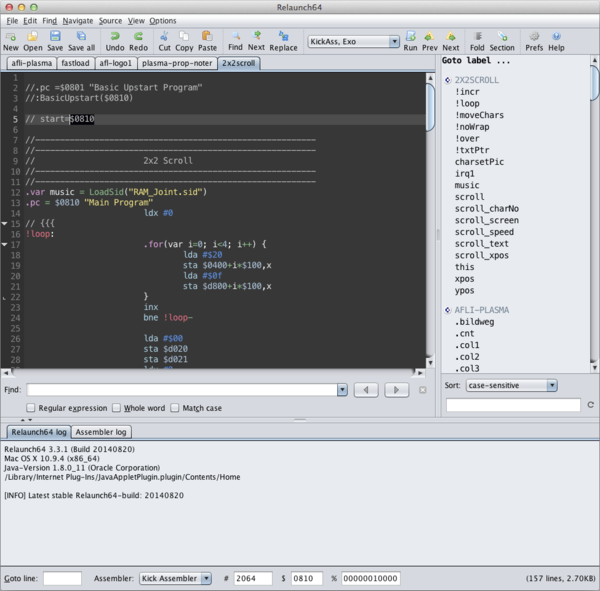The width and height of the screenshot is (600, 591).
Task: Switch to the plasma-prop-noter tab
Action: (179, 62)
